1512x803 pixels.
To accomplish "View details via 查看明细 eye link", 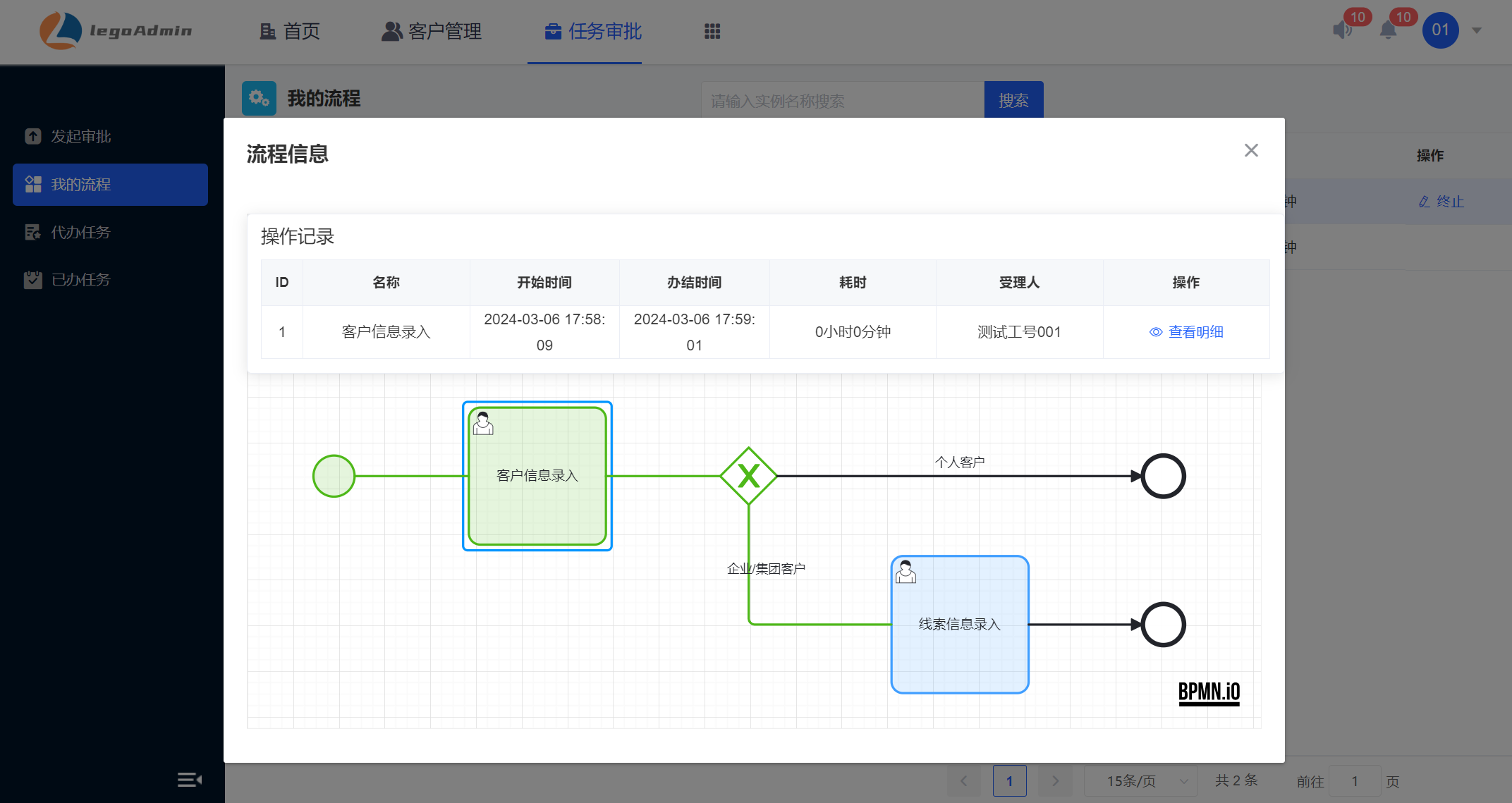I will (x=1186, y=332).
